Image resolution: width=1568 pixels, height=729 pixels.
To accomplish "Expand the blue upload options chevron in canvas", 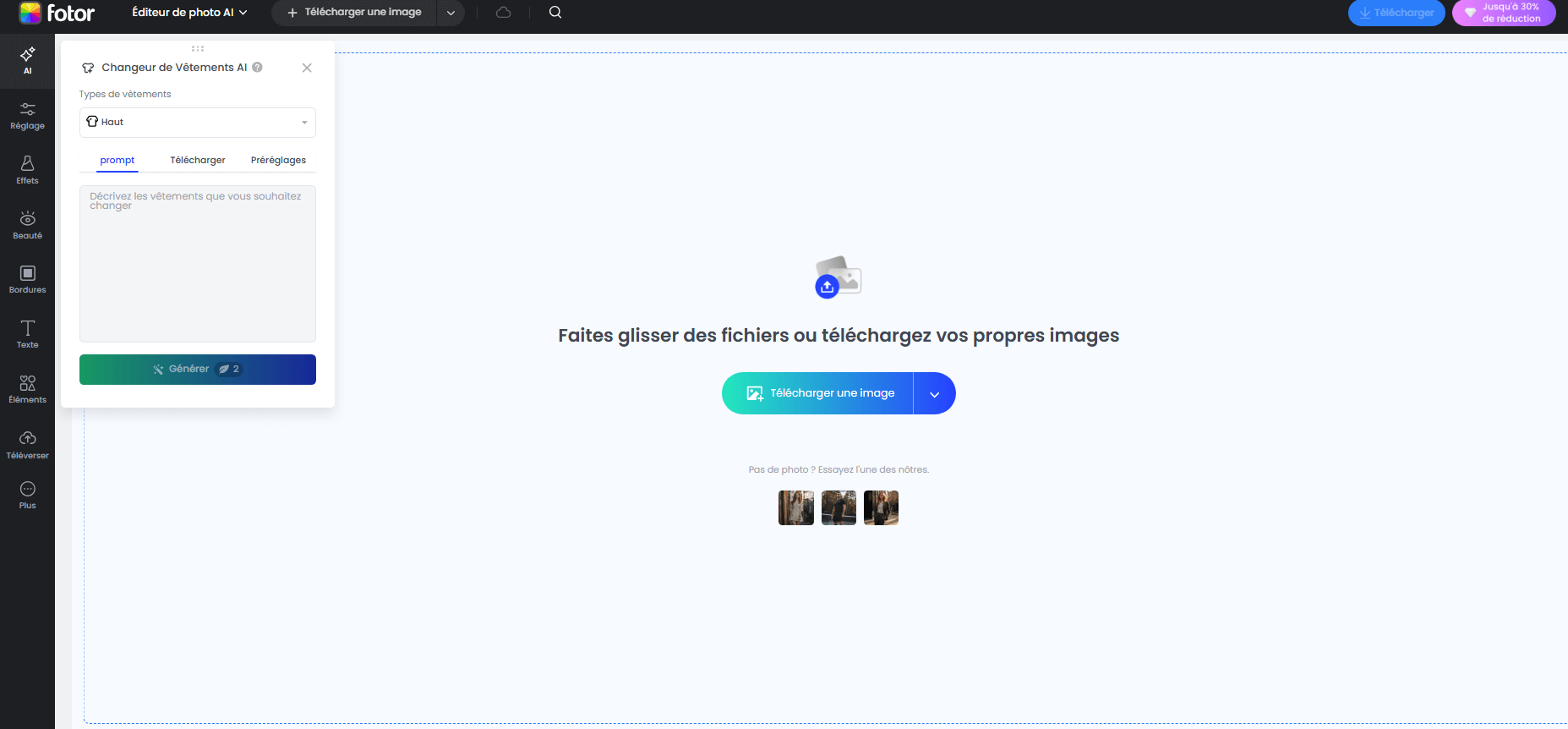I will pyautogui.click(x=935, y=393).
